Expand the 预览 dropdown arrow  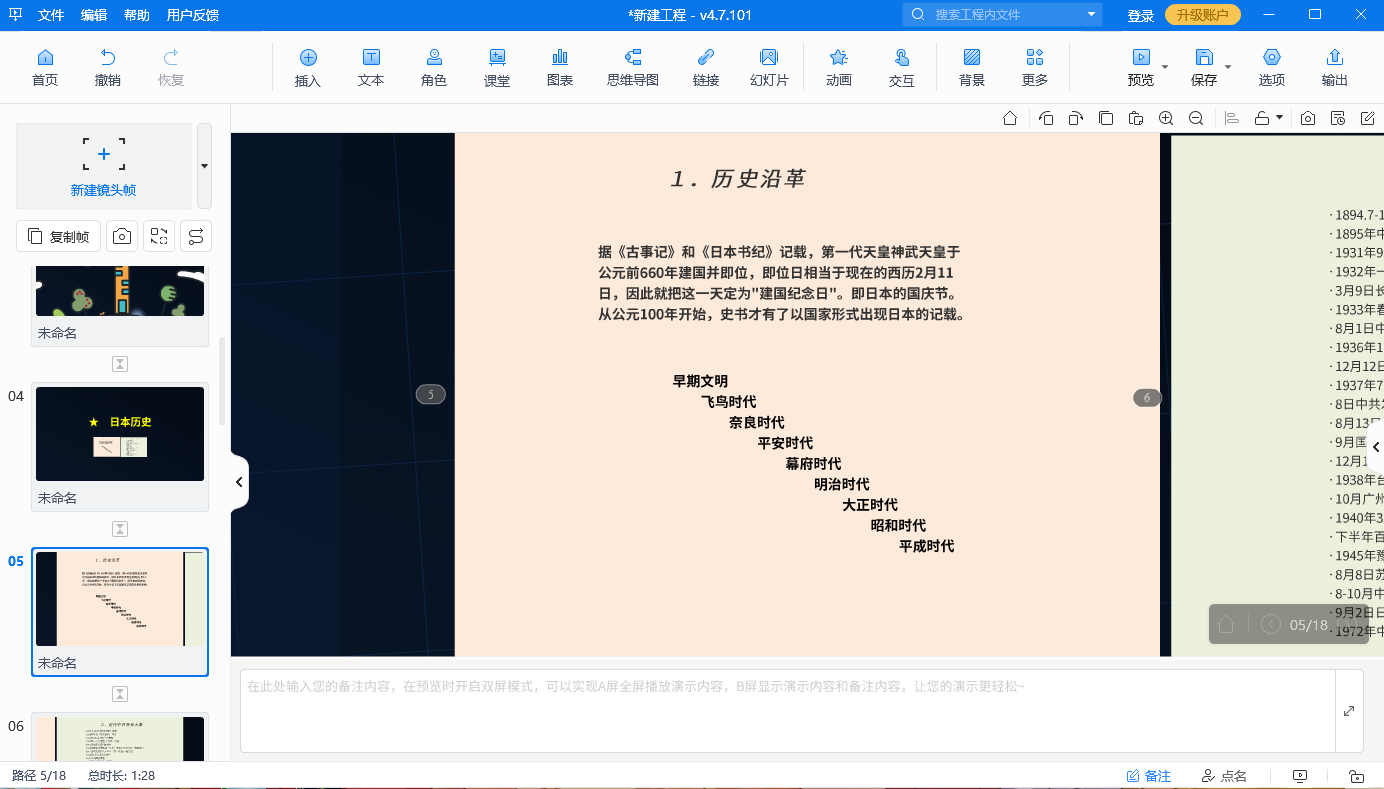coord(1165,68)
